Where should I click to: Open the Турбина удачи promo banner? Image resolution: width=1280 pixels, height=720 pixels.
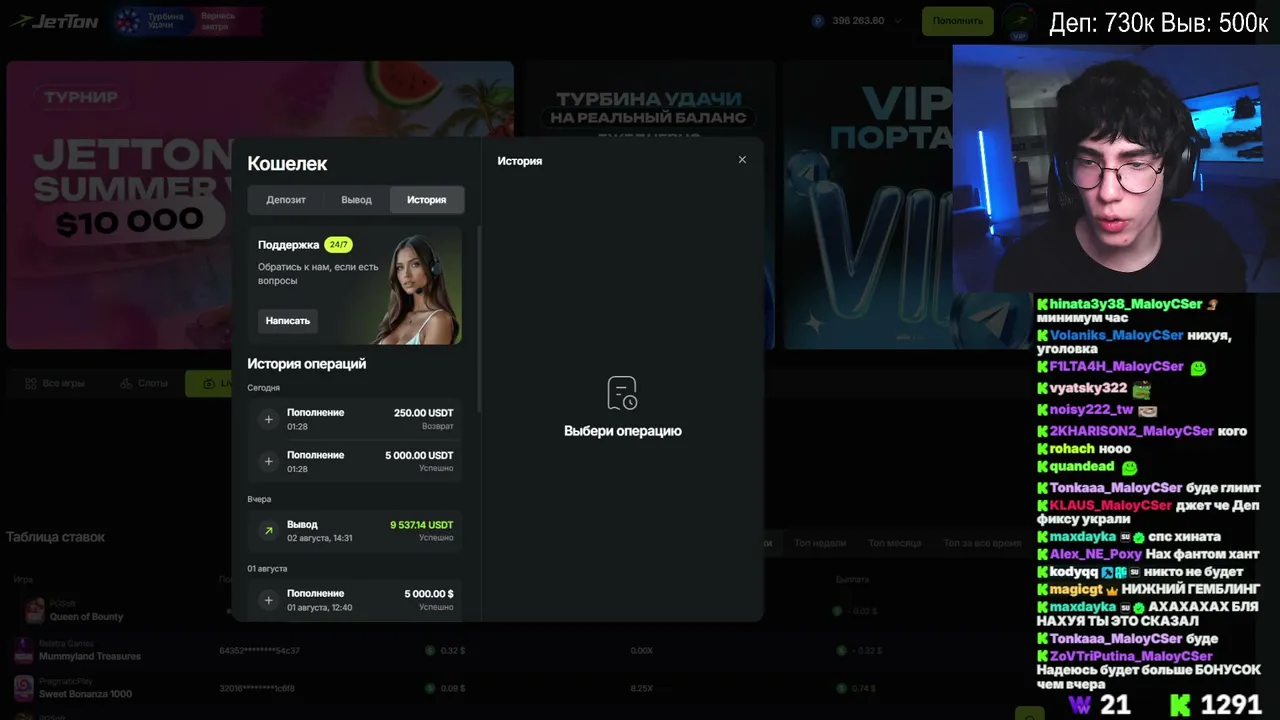tap(648, 205)
